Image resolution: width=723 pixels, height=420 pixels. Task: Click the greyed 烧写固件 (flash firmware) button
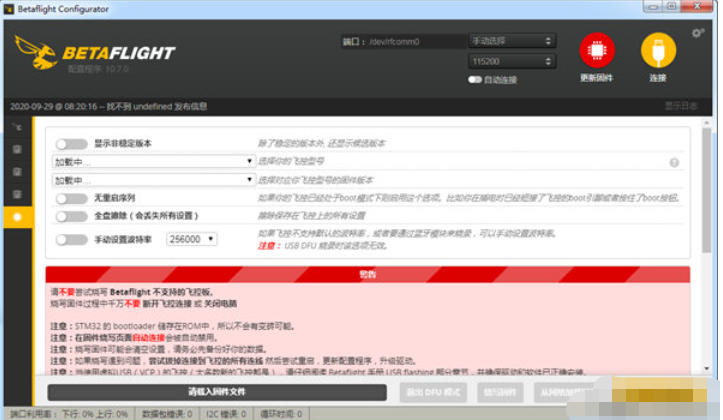click(x=500, y=392)
